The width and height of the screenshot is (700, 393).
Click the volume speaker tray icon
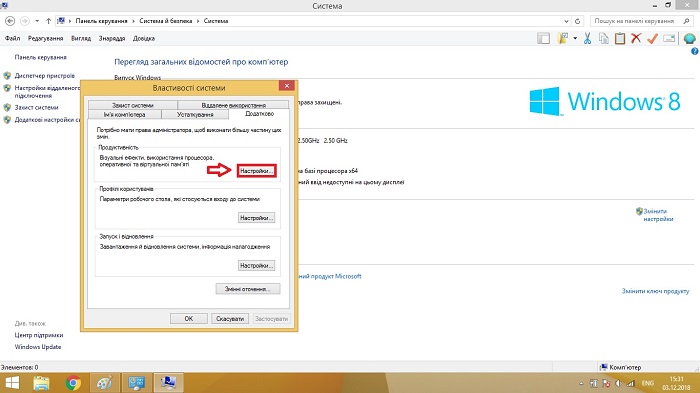[619, 384]
